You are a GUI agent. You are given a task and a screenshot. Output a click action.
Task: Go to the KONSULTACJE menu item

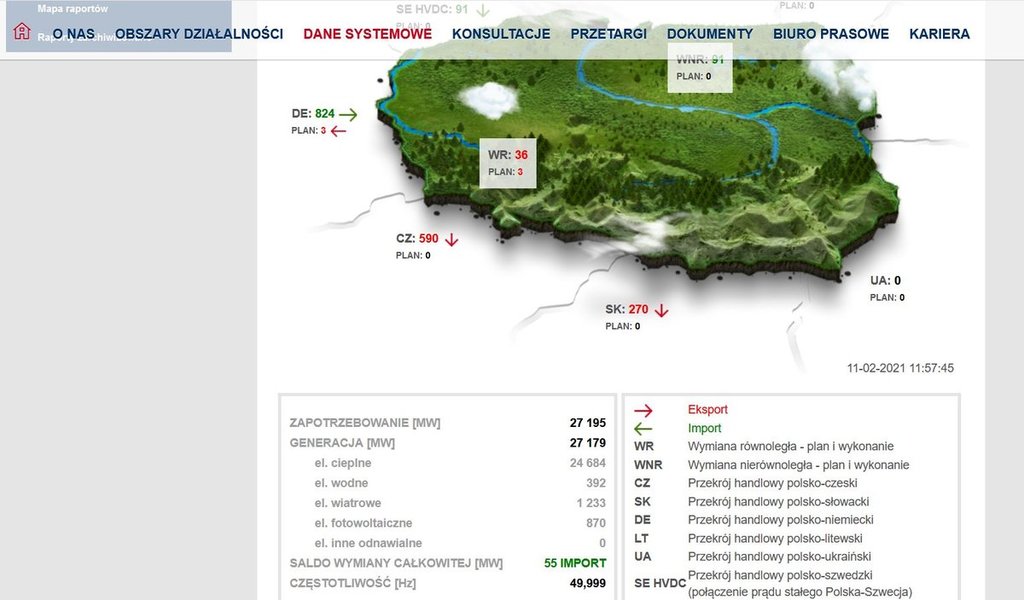tap(501, 34)
